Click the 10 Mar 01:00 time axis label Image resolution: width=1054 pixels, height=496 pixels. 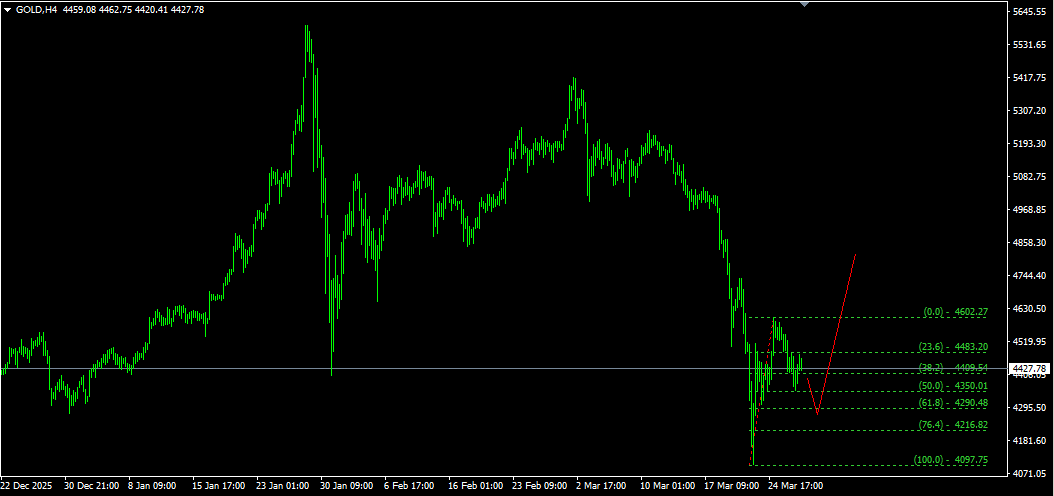pyautogui.click(x=667, y=485)
